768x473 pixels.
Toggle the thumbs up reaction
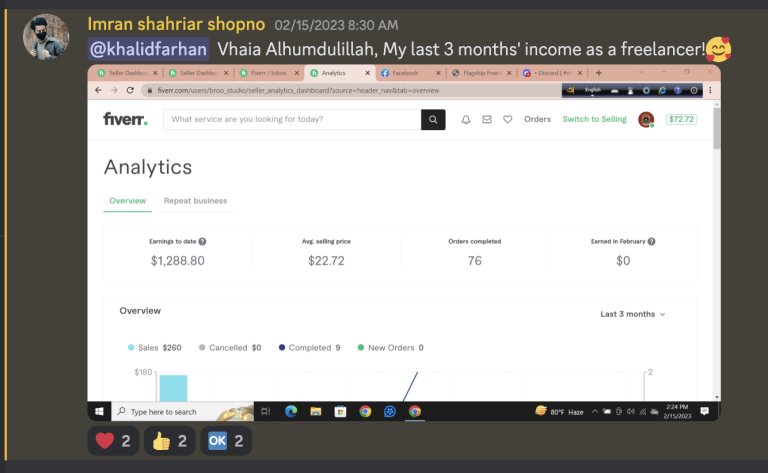pyautogui.click(x=169, y=441)
